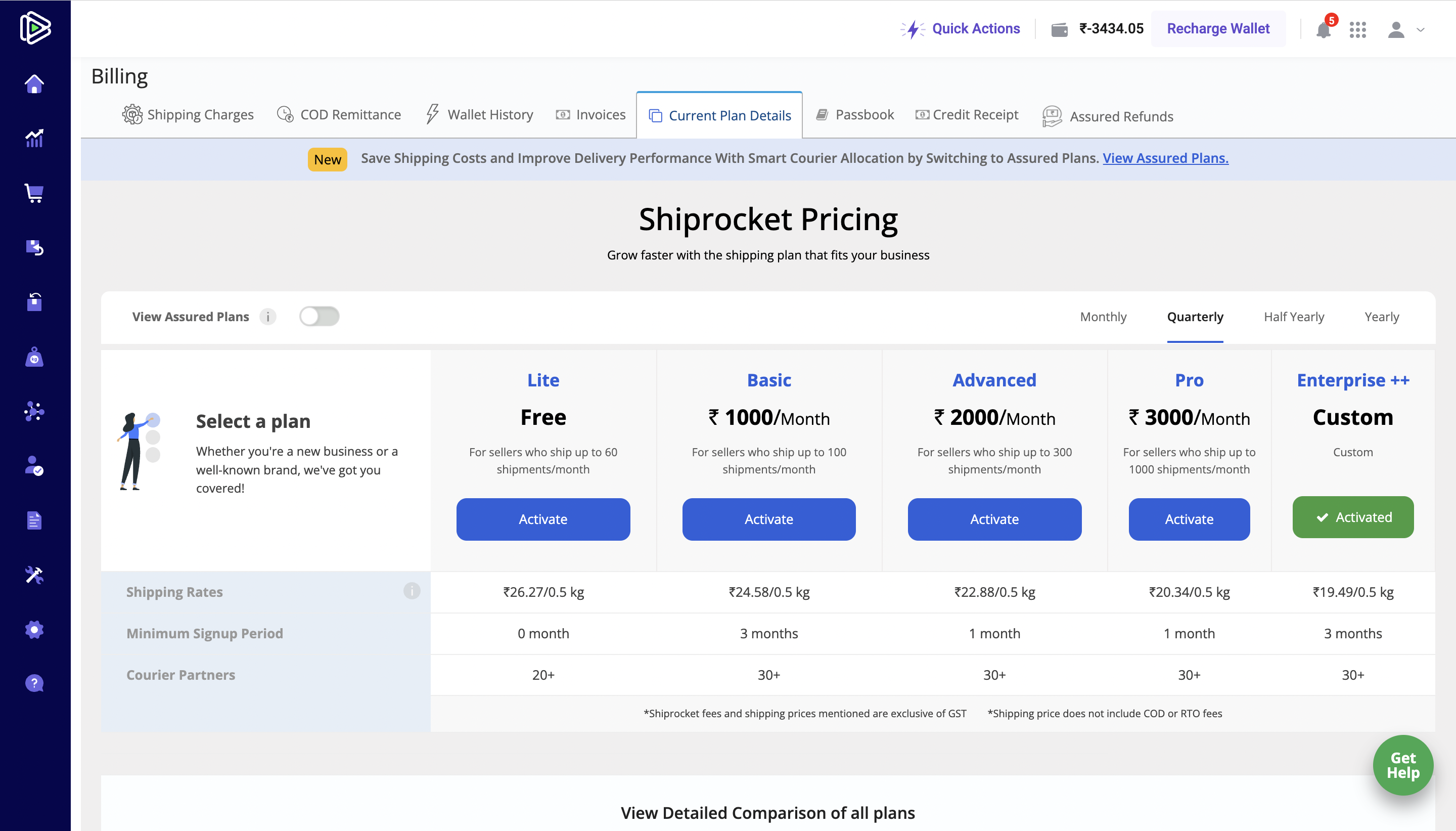Click info icon beside View Assured Plans
1456x831 pixels.
pyautogui.click(x=267, y=317)
